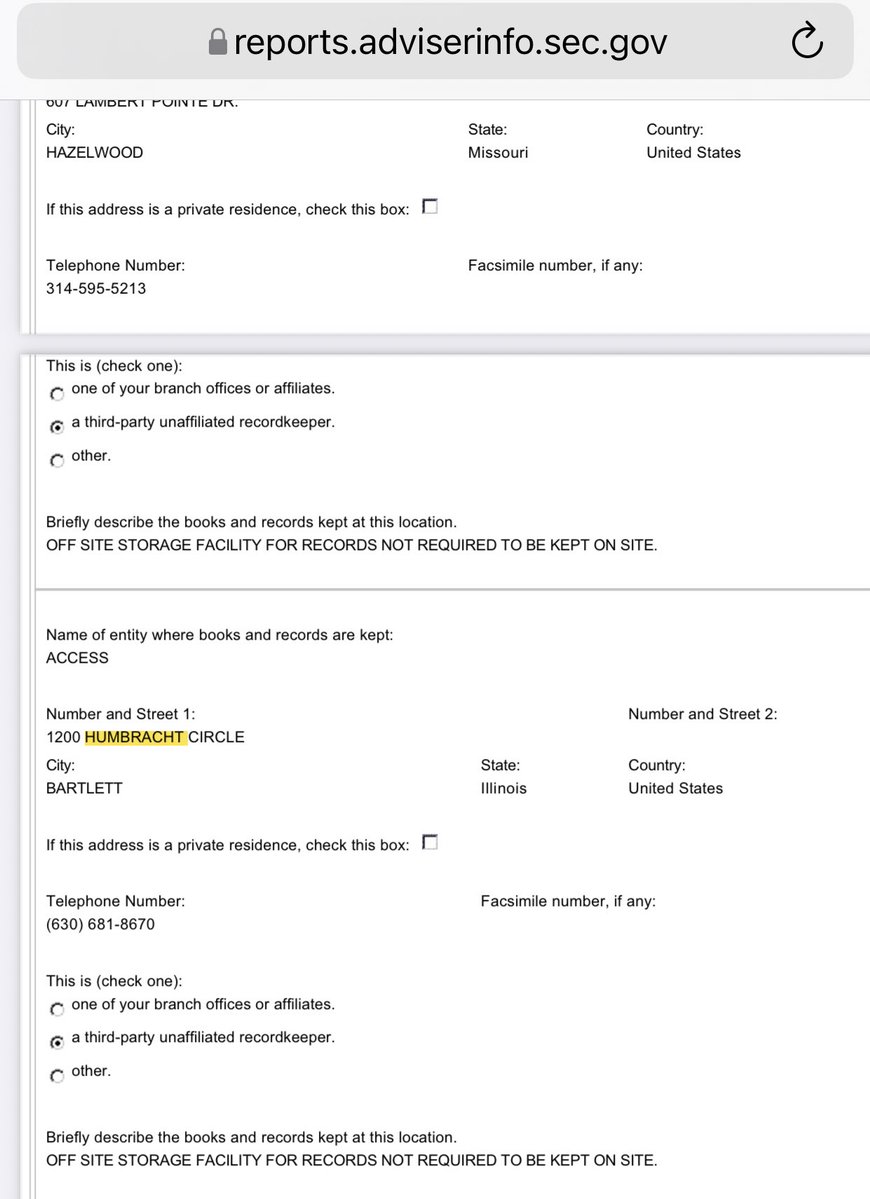
Task: Tap the state value Illinois
Action: point(504,788)
